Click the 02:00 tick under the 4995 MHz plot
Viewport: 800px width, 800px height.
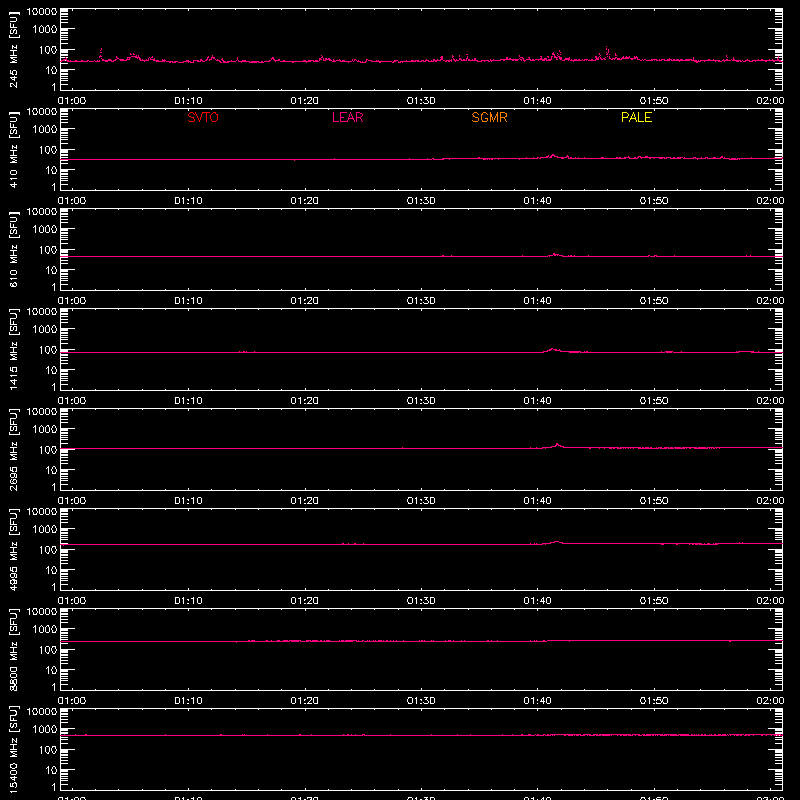pyautogui.click(x=770, y=601)
